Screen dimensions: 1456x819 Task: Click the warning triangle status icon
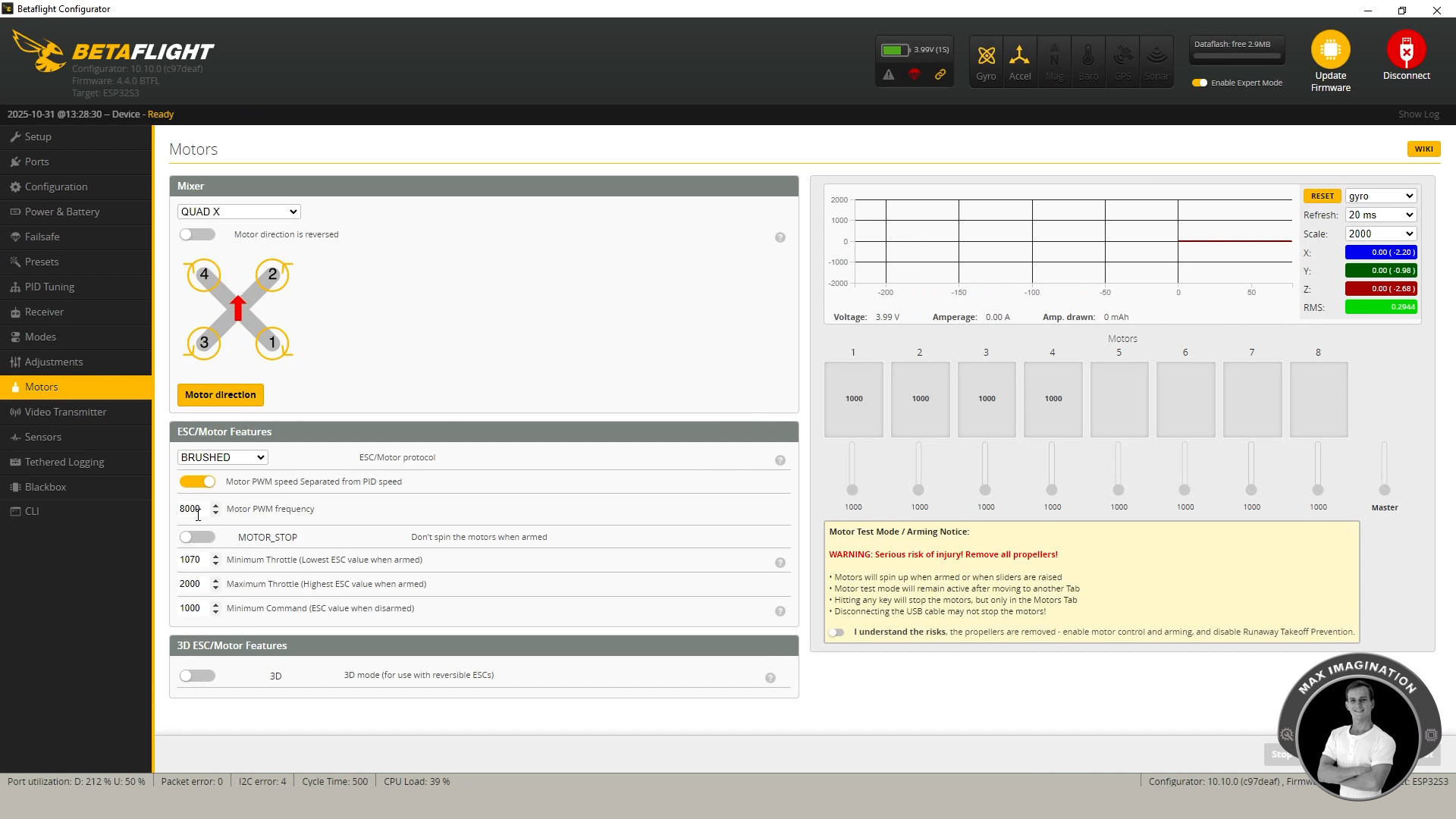click(x=889, y=74)
